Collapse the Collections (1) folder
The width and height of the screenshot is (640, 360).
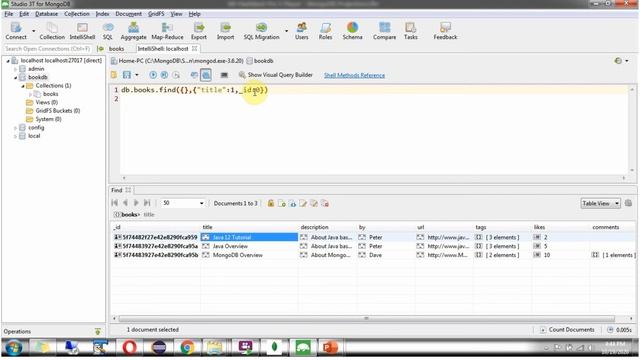point(23,86)
